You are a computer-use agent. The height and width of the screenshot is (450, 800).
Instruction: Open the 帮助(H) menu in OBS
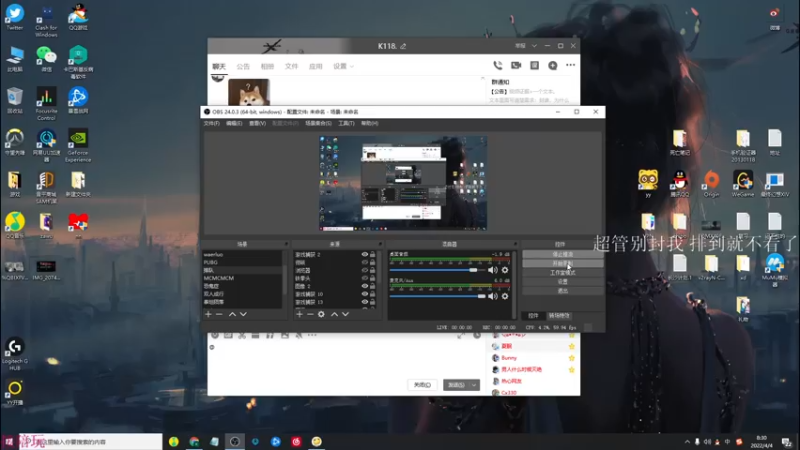click(x=369, y=123)
